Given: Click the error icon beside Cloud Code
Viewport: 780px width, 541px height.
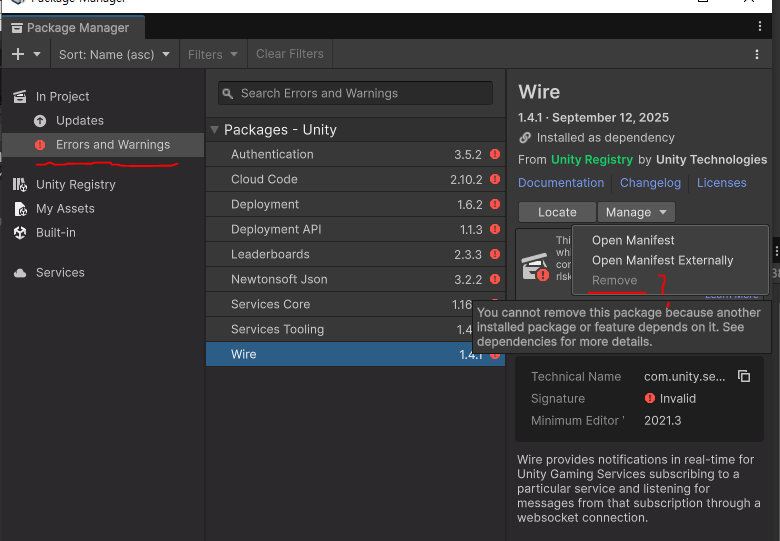Looking at the screenshot, I should point(495,179).
